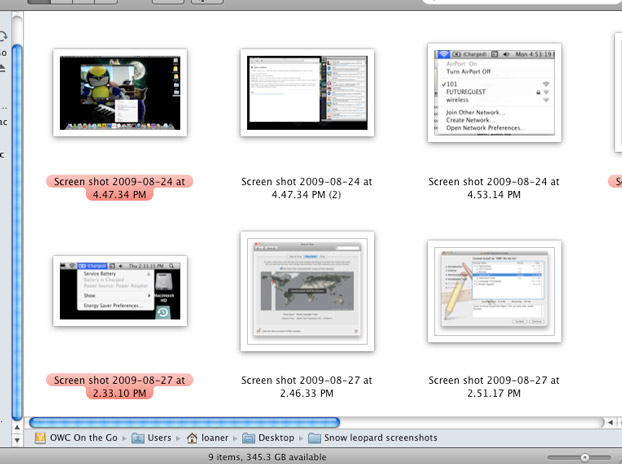
Task: Click the world map screenshot thumbnail
Action: tap(308, 291)
